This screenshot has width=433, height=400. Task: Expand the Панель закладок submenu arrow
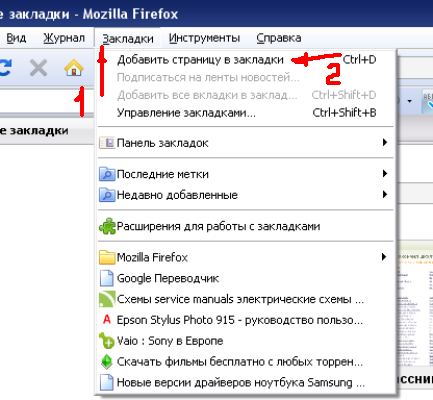[x=385, y=143]
